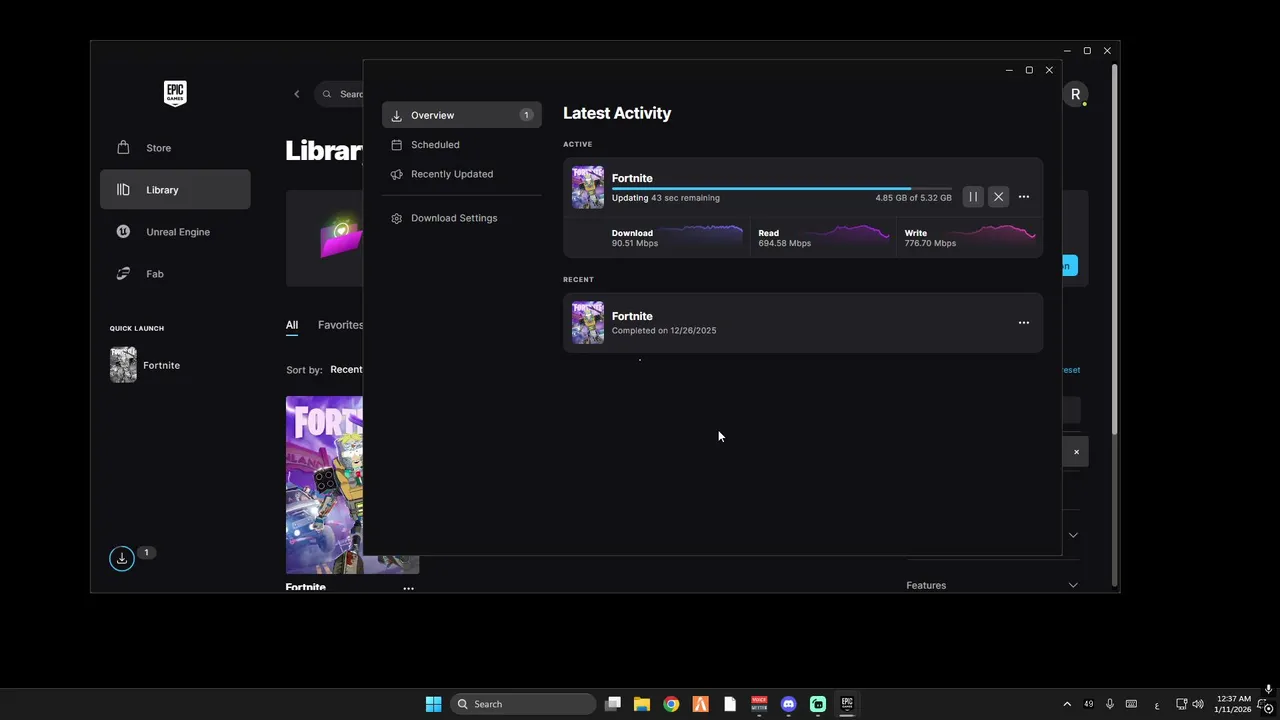Open Fab in the sidebar

(175, 274)
